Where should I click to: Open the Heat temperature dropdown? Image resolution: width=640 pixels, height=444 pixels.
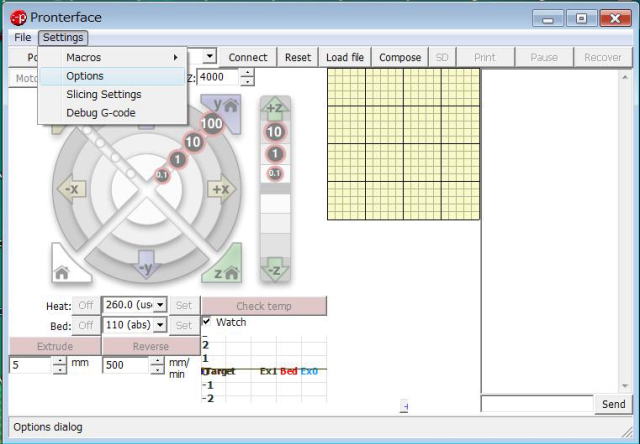160,304
